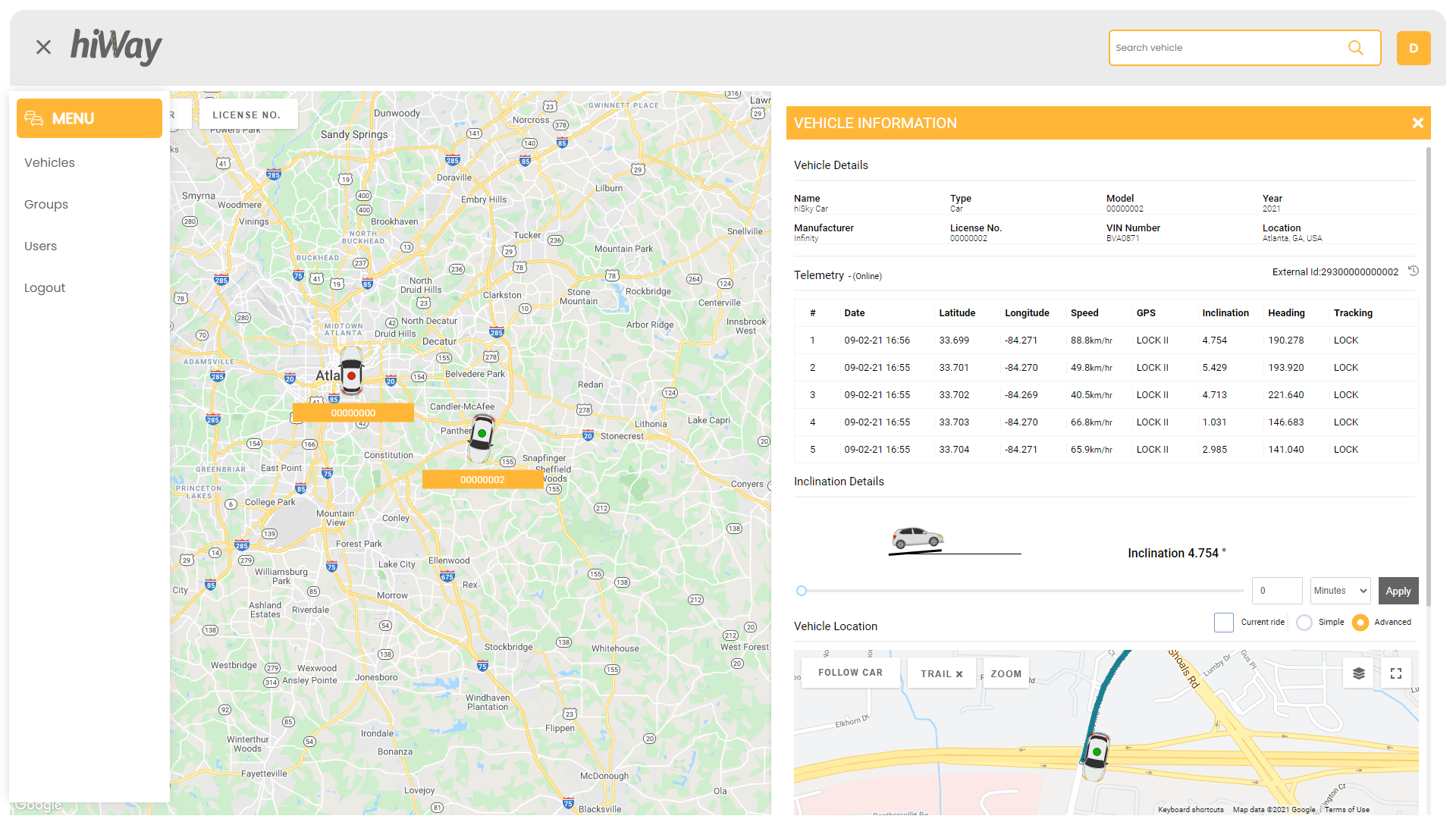Open Vehicles from the side menu
This screenshot has height=819, width=1456.
pyautogui.click(x=49, y=162)
